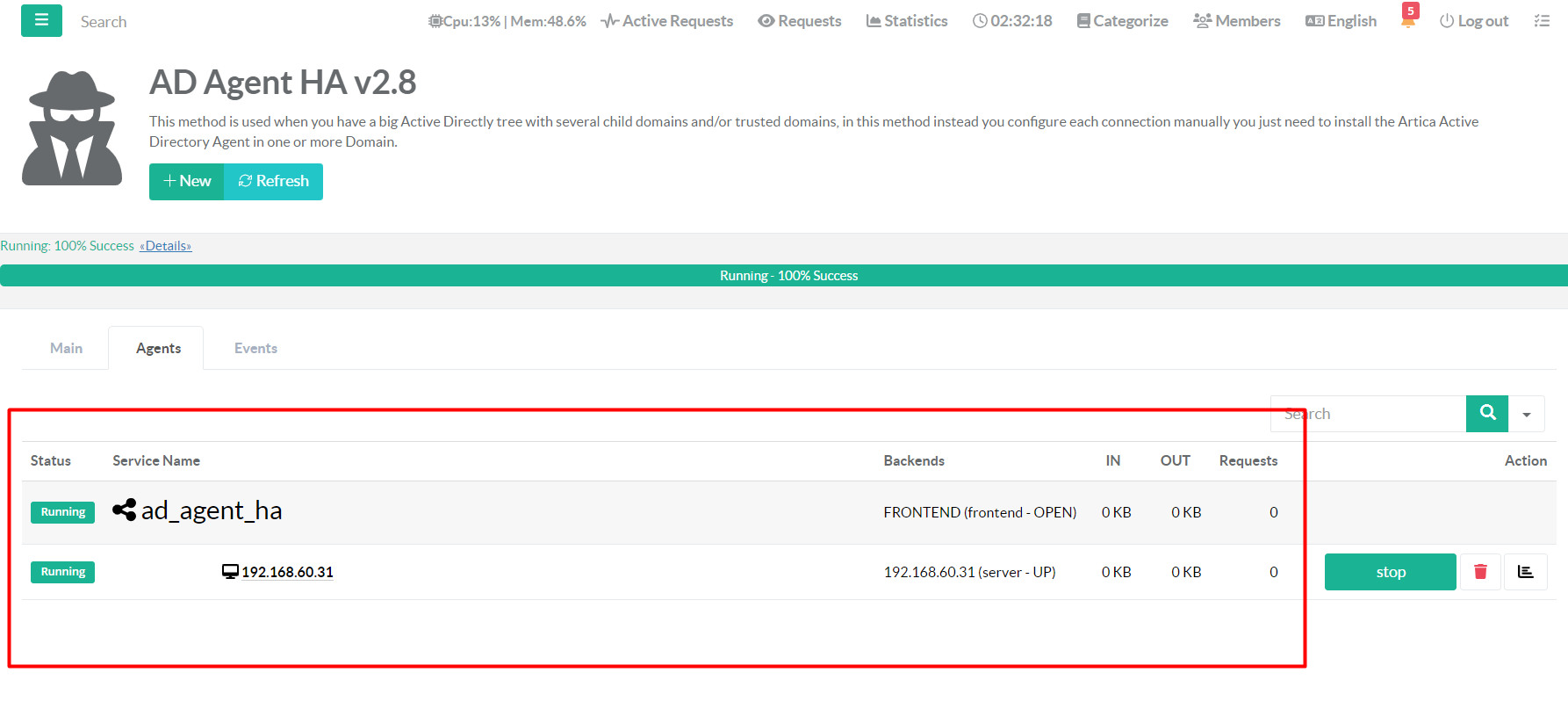Expand the search options dropdown arrow
Screen dimensions: 1568x716
pyautogui.click(x=1527, y=415)
